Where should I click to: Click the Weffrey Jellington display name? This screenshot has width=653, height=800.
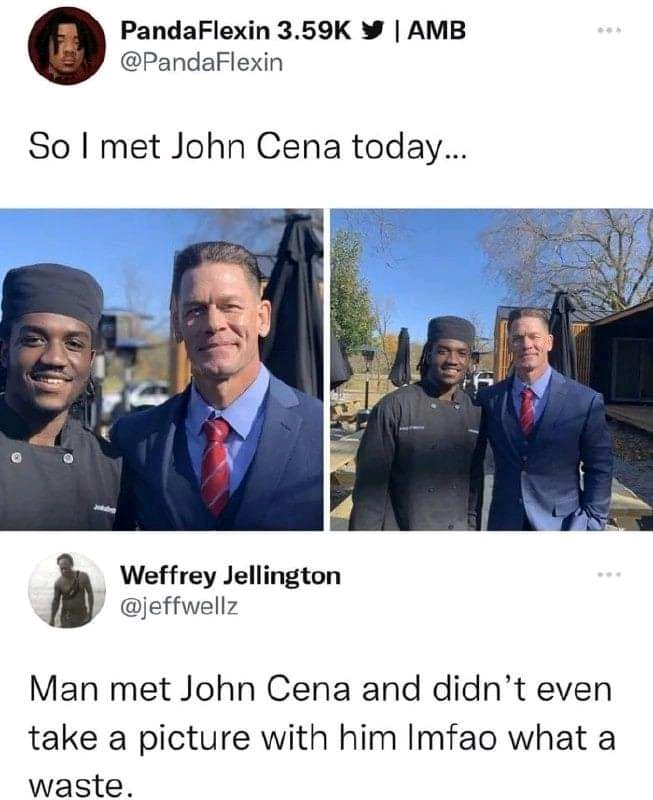pos(231,576)
